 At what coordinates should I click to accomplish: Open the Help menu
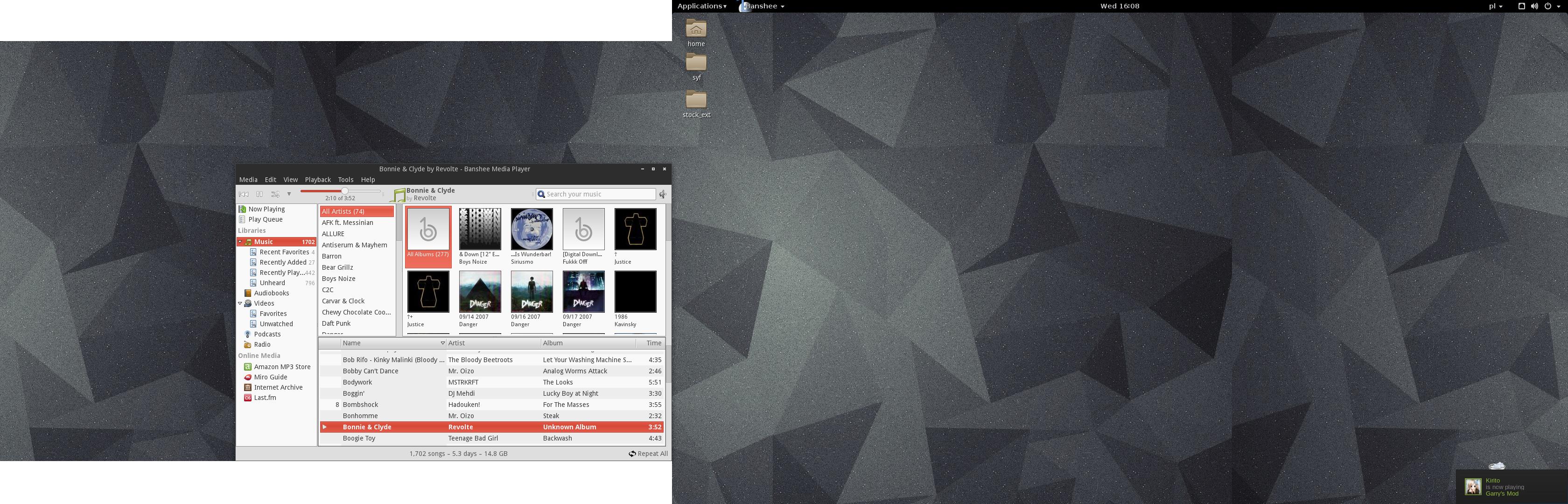[368, 180]
